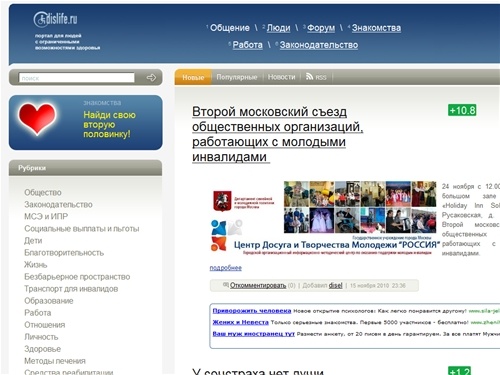Select Общество category
The width and height of the screenshot is (500, 375).
tap(43, 192)
